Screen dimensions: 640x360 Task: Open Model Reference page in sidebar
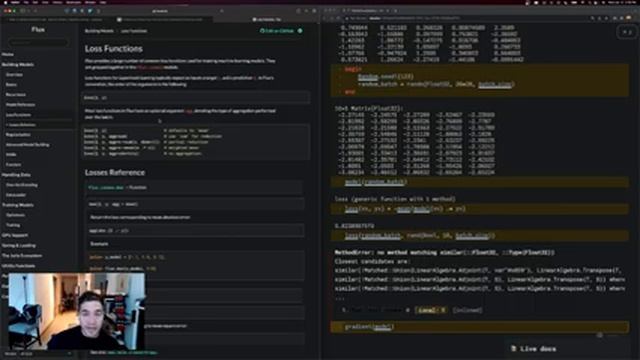pyautogui.click(x=20, y=104)
